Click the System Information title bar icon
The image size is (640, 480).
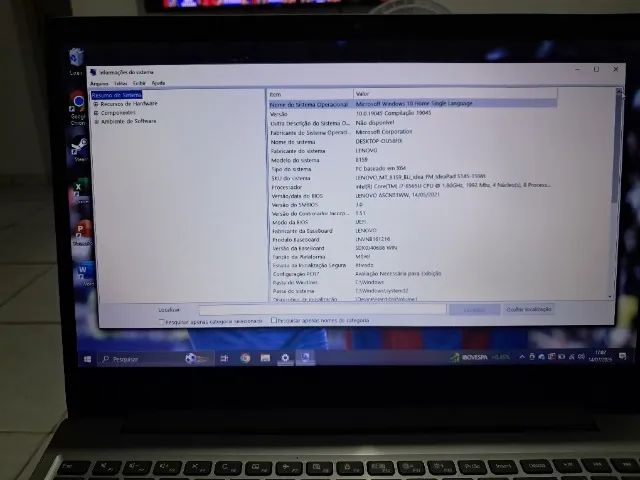[x=93, y=72]
